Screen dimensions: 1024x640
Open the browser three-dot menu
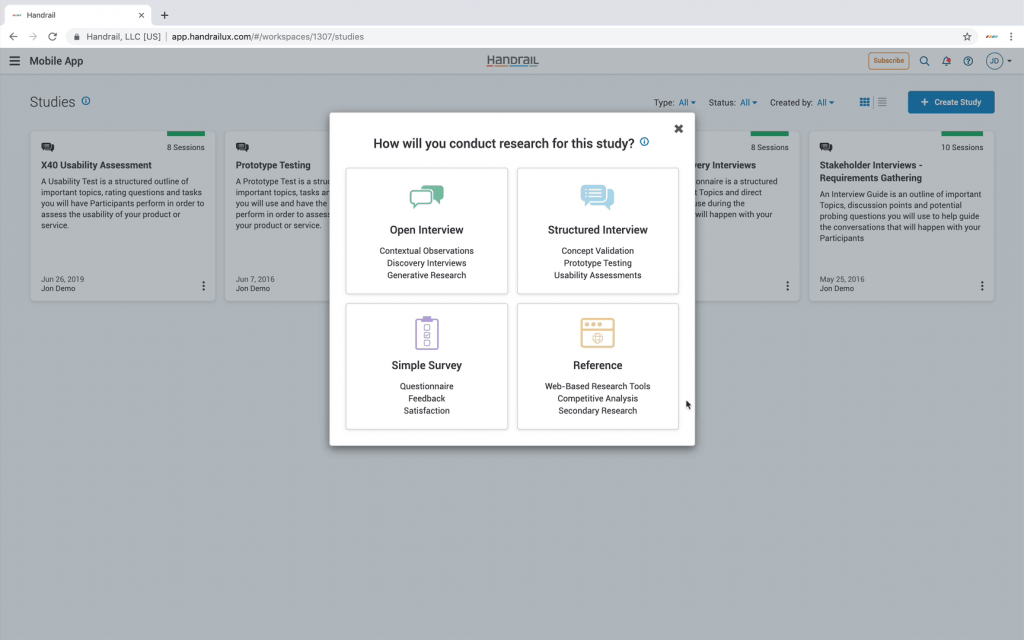[1011, 37]
